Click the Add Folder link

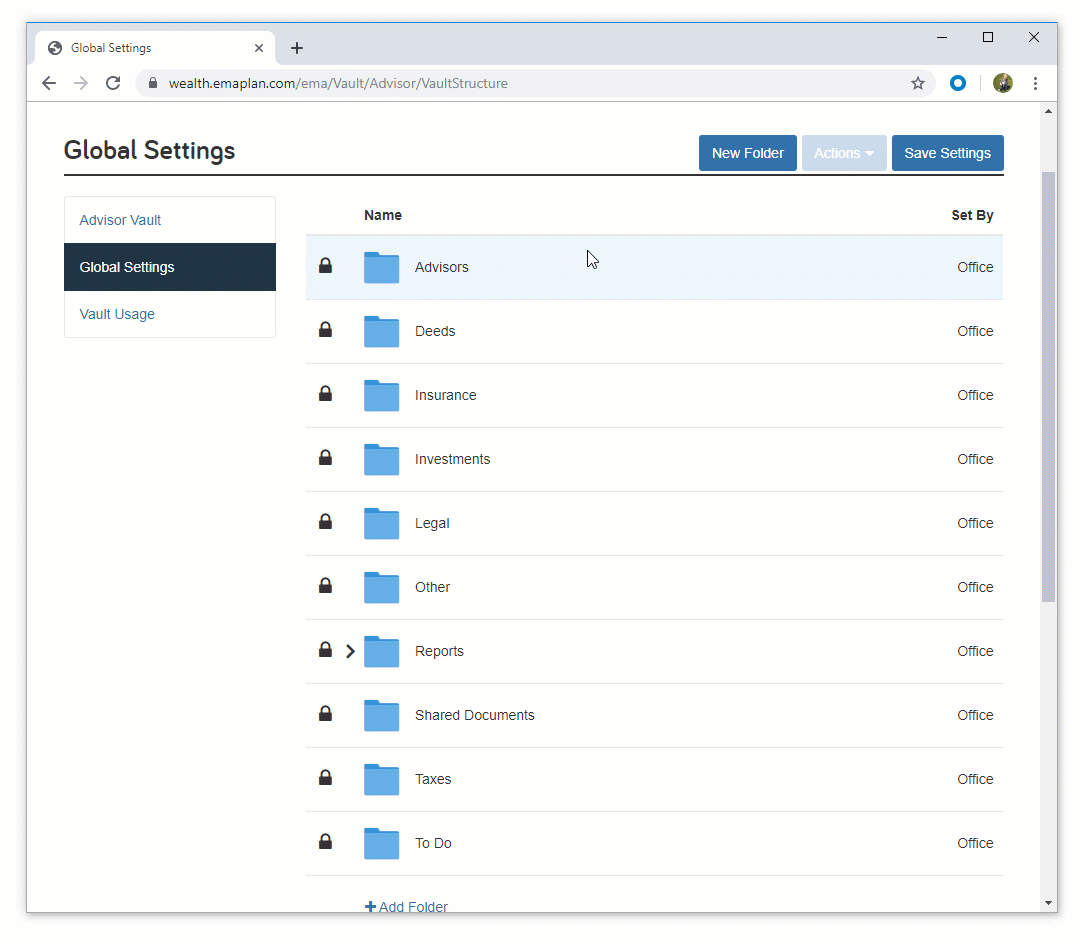point(406,906)
